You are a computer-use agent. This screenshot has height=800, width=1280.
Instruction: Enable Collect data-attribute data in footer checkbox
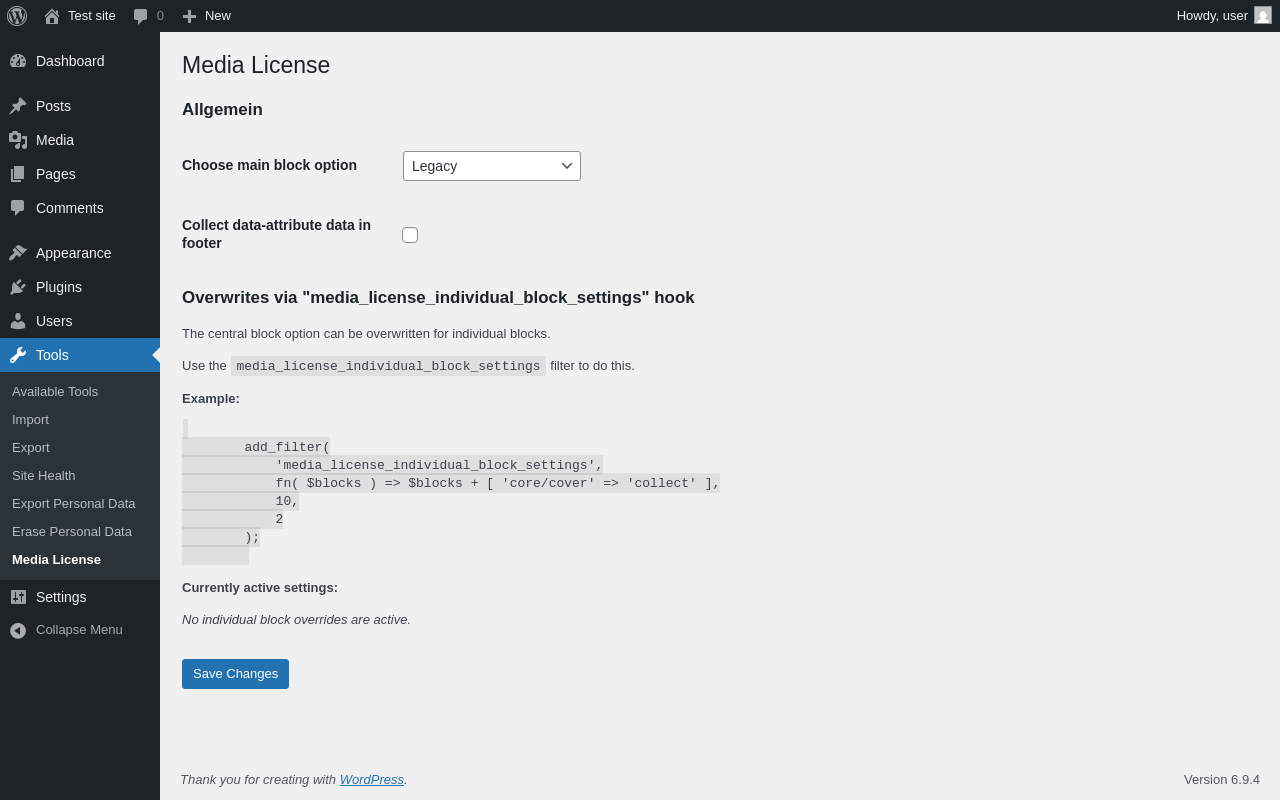[410, 235]
